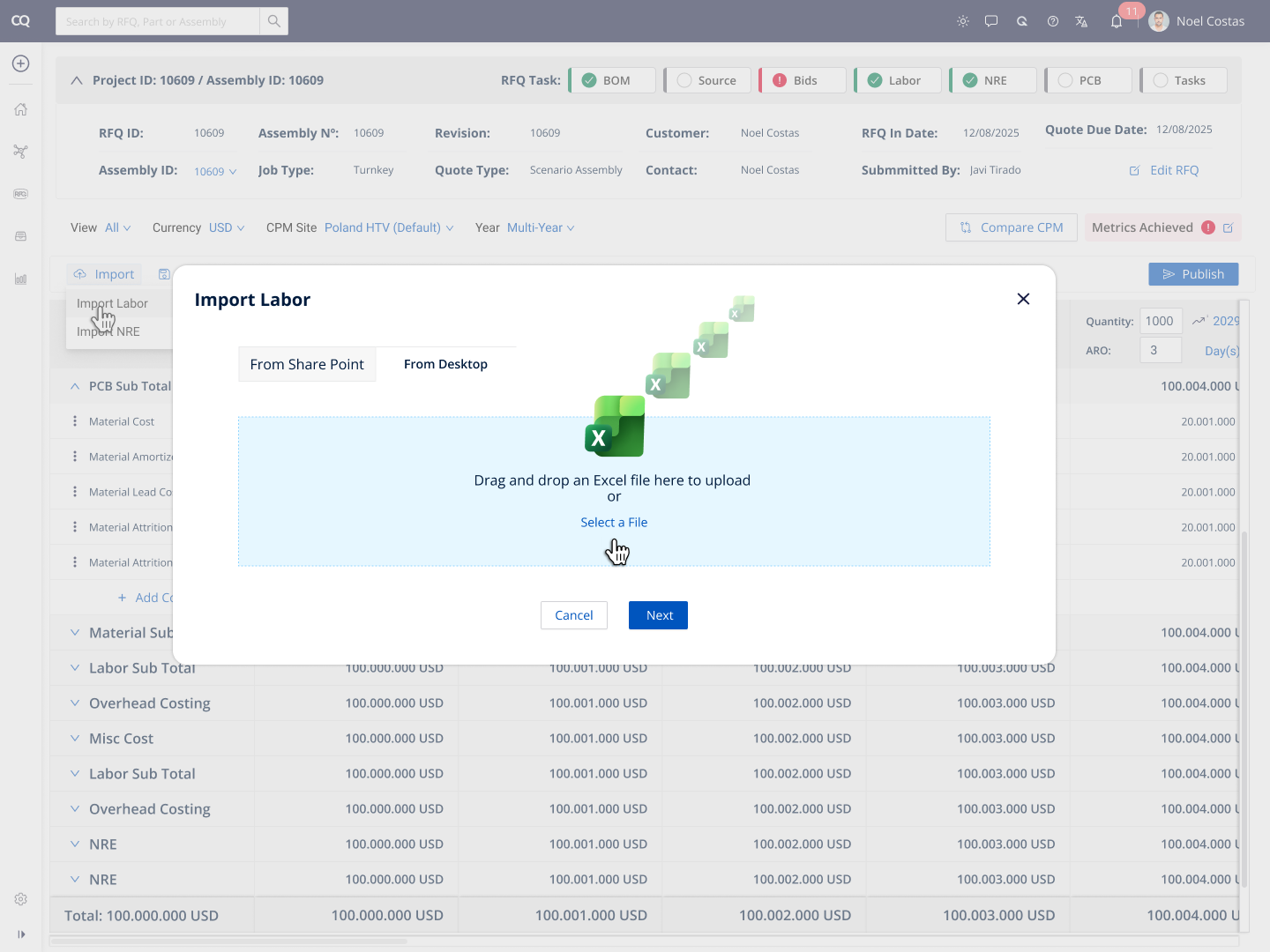Screen dimensions: 1270x952
Task: Switch to From Share Point tab
Action: point(307,364)
